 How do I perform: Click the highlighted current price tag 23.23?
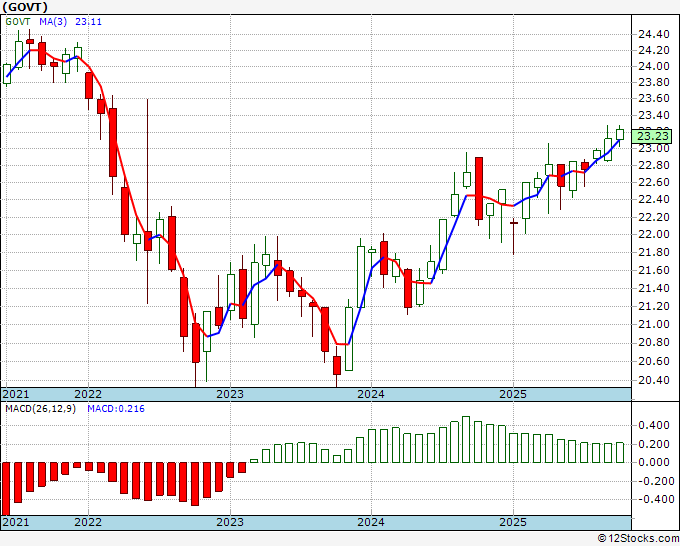(654, 136)
